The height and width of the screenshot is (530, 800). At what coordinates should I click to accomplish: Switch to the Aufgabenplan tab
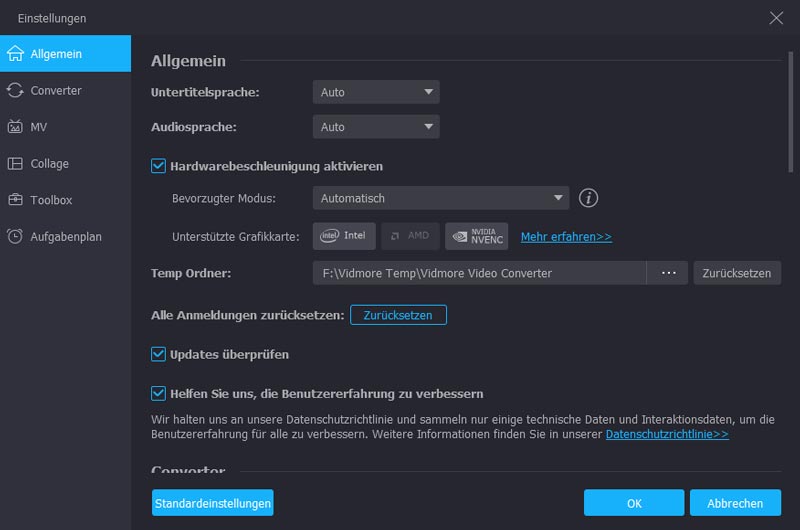click(65, 237)
